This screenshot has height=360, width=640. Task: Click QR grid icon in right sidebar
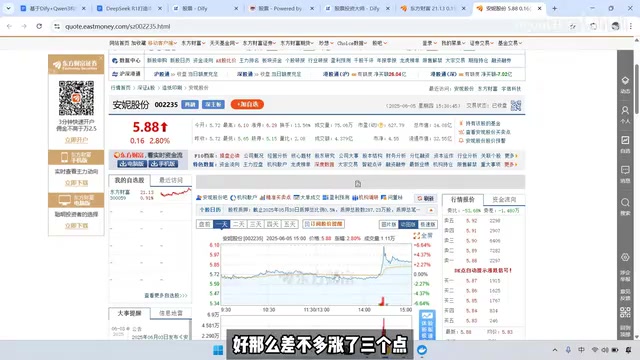(625, 312)
